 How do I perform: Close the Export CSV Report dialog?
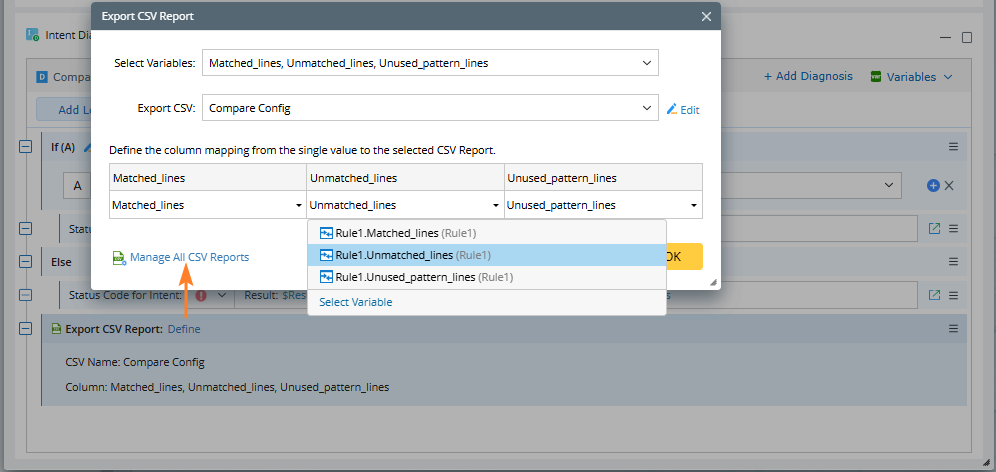(706, 16)
